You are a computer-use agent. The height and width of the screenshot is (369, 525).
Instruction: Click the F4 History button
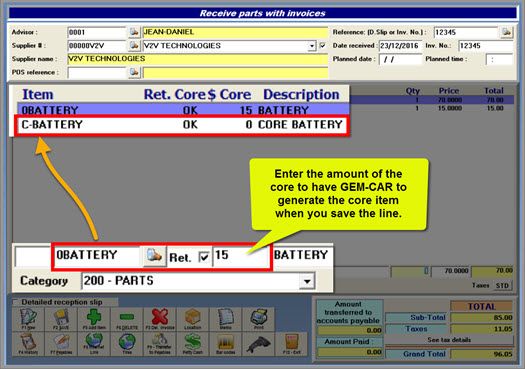click(28, 344)
